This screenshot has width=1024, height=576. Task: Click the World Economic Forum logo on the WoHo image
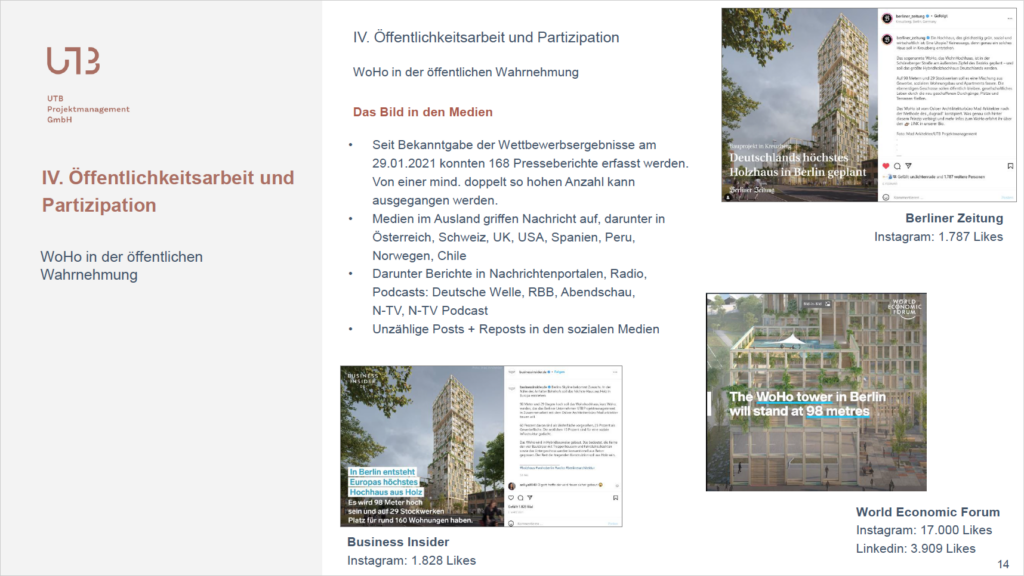(904, 308)
